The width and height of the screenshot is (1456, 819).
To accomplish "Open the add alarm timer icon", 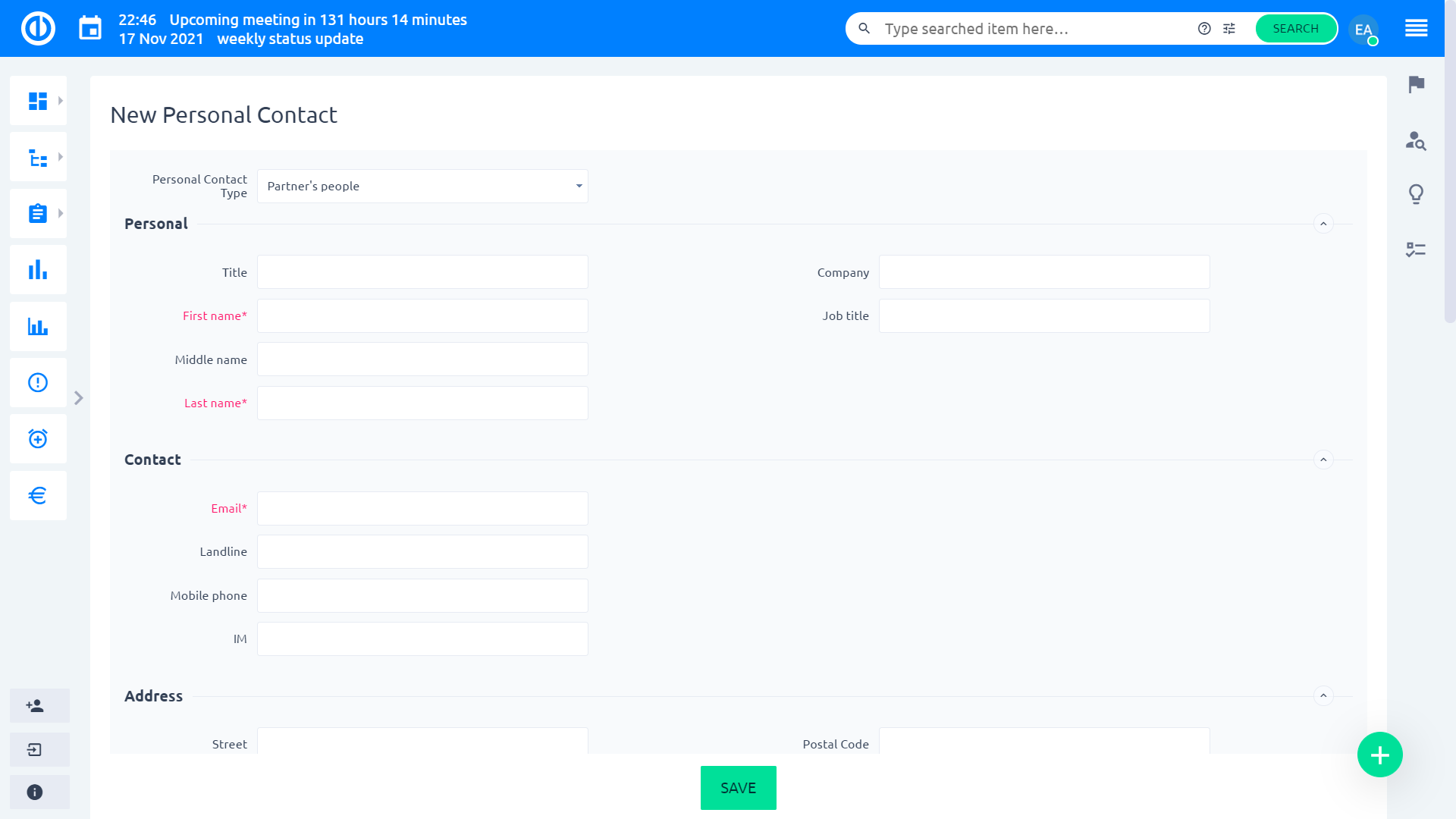I will coord(38,438).
